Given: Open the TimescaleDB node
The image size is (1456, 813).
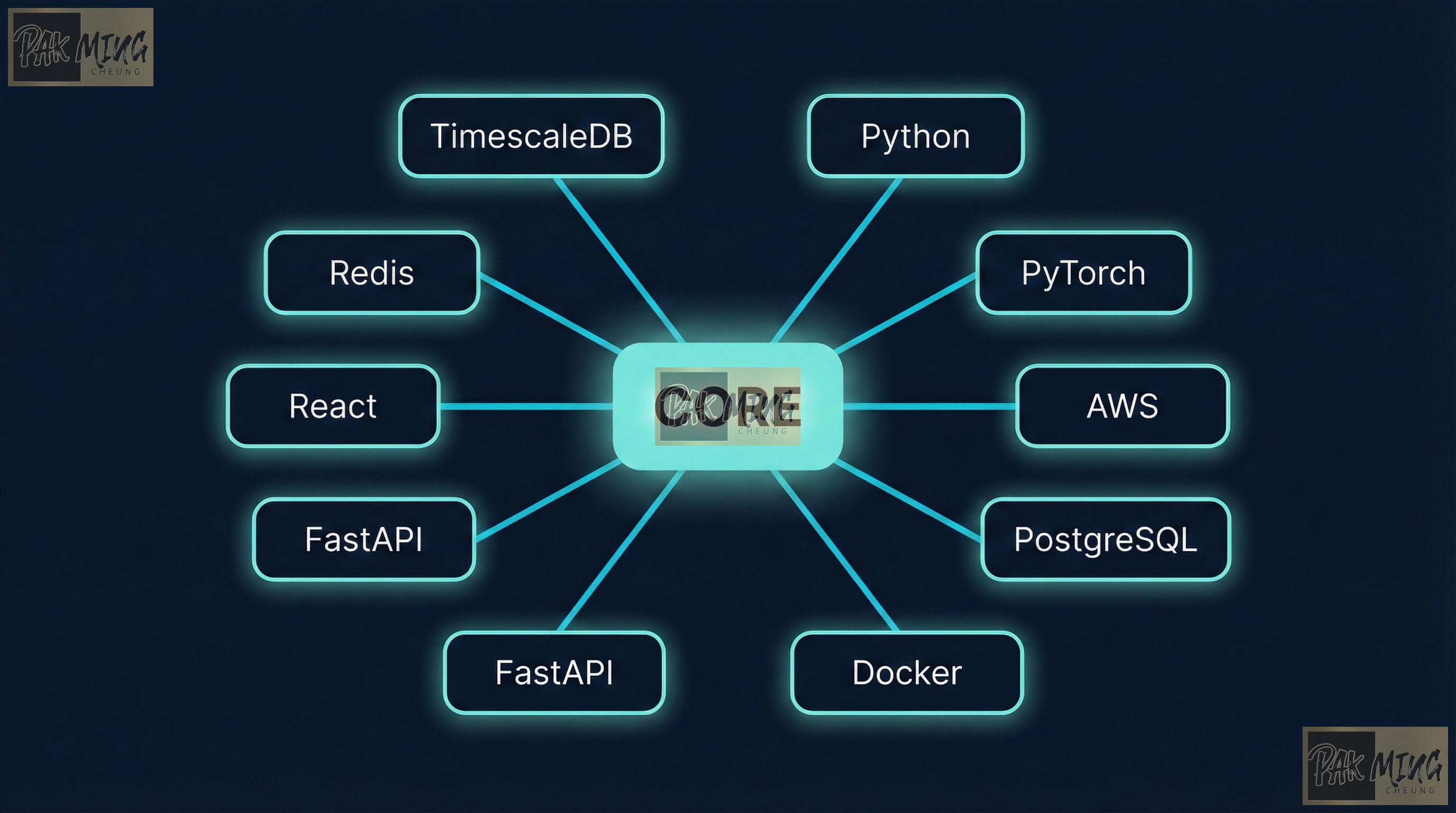Looking at the screenshot, I should click(x=532, y=136).
